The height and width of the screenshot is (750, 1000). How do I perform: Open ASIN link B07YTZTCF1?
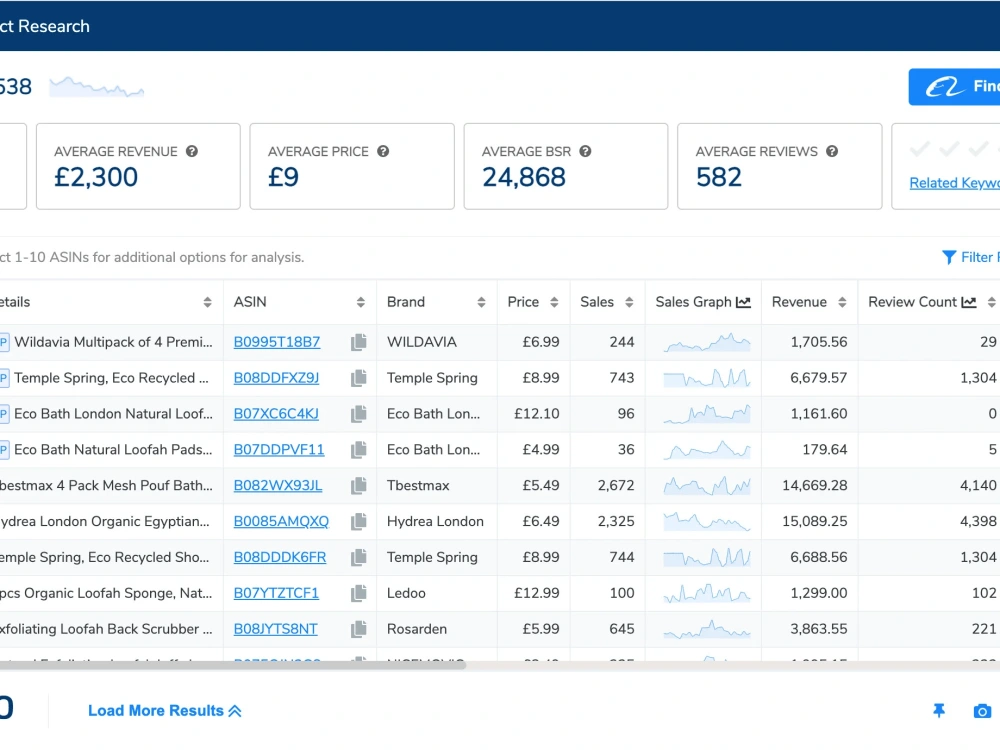(x=276, y=593)
